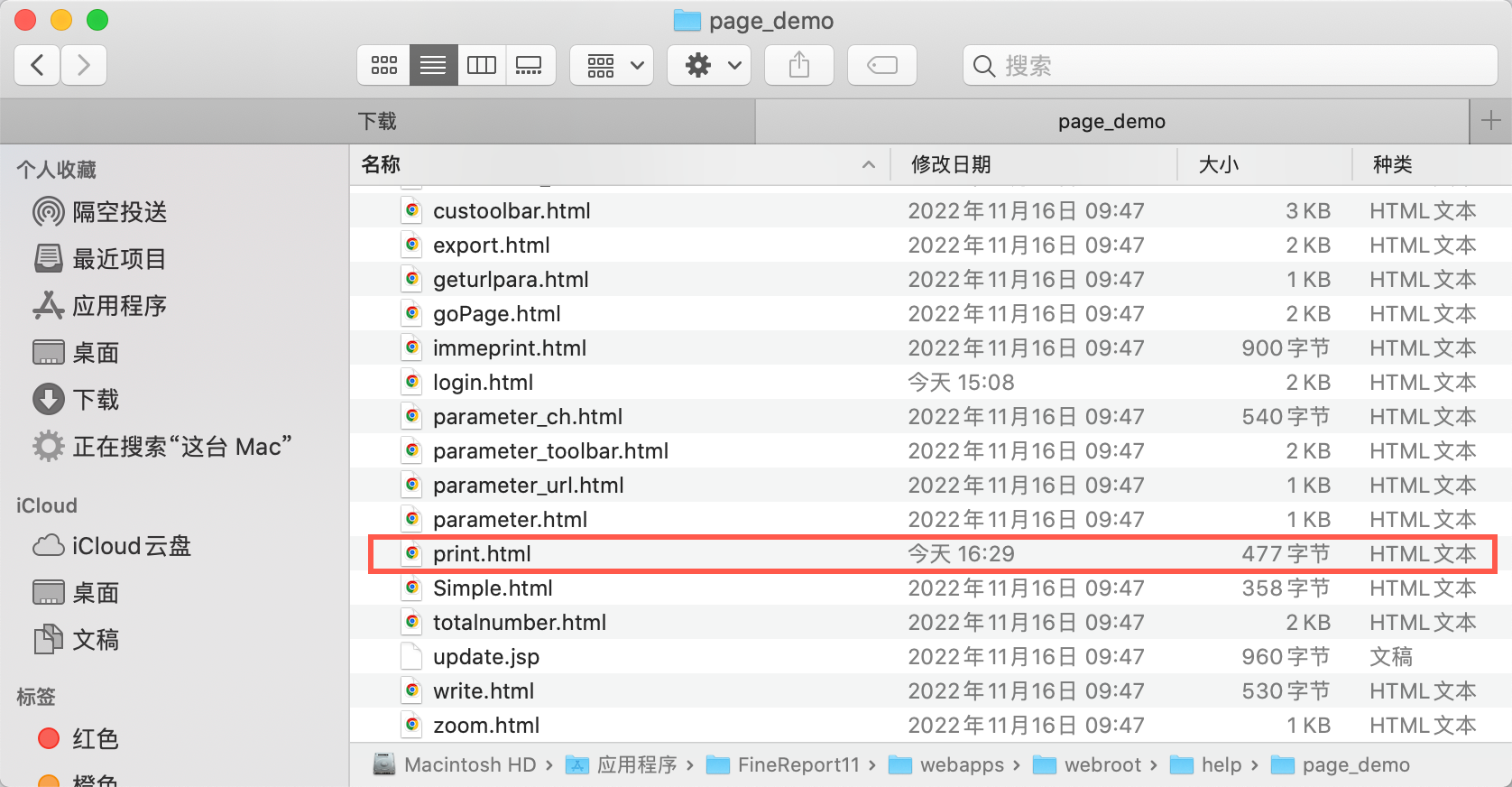Add a new Finder tab
Image resolution: width=1512 pixels, height=787 pixels.
[x=1491, y=121]
